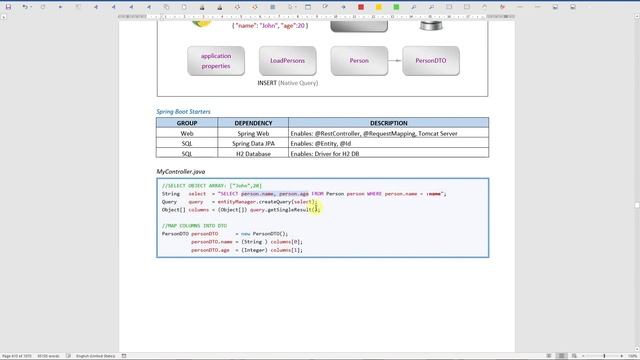640x360 pixels.
Task: Click the JSON text with name John
Action: pyautogui.click(x=270, y=25)
